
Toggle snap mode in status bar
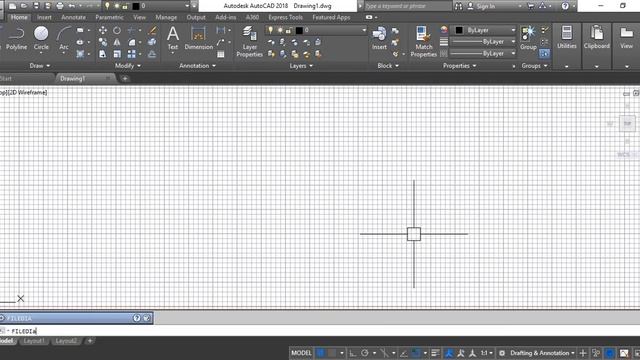click(x=332, y=353)
